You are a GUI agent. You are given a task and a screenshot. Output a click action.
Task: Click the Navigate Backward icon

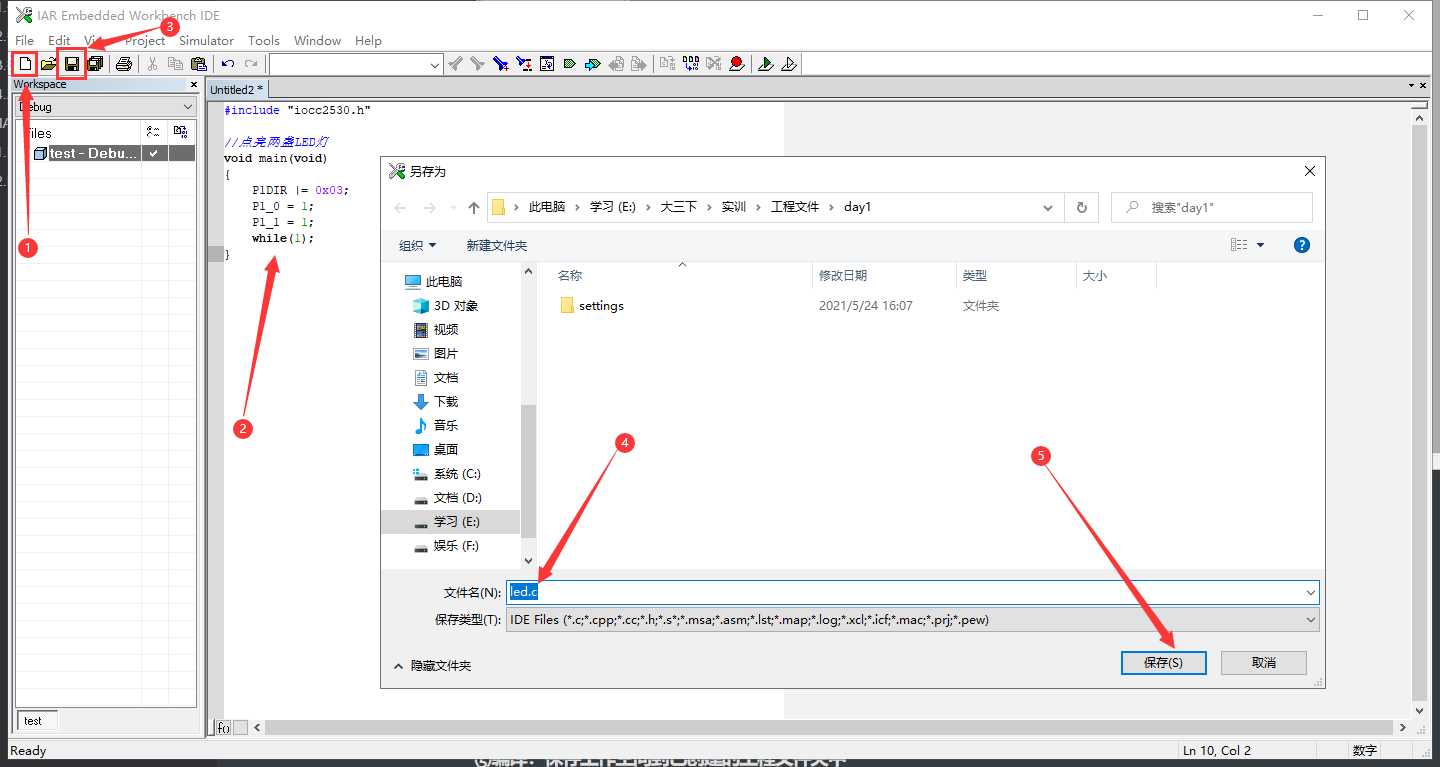click(616, 64)
